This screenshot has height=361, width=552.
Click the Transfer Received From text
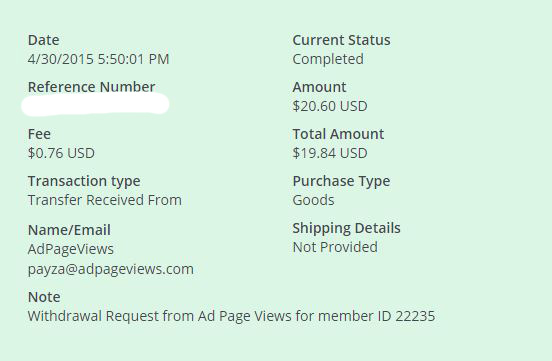(105, 200)
